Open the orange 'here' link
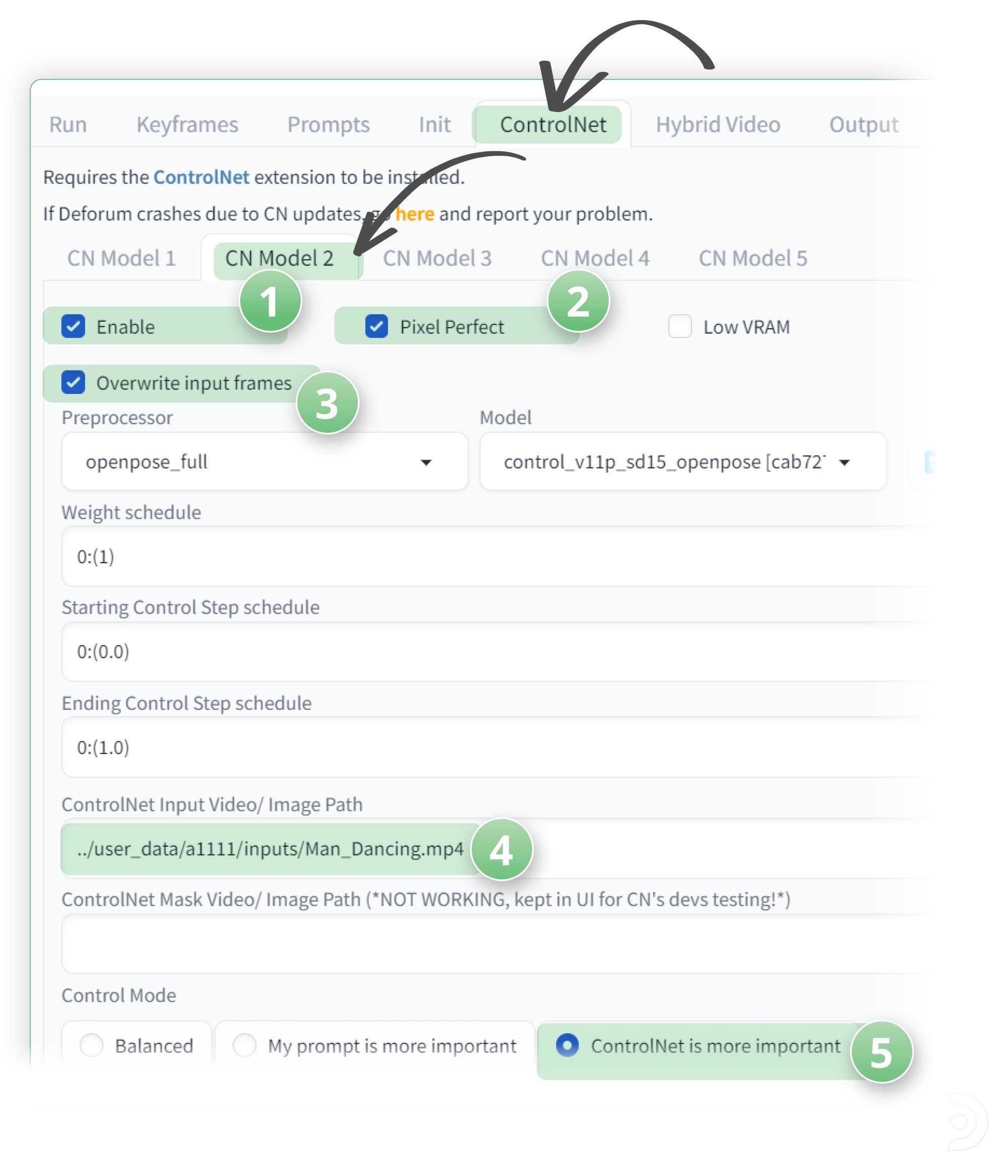 [415, 214]
